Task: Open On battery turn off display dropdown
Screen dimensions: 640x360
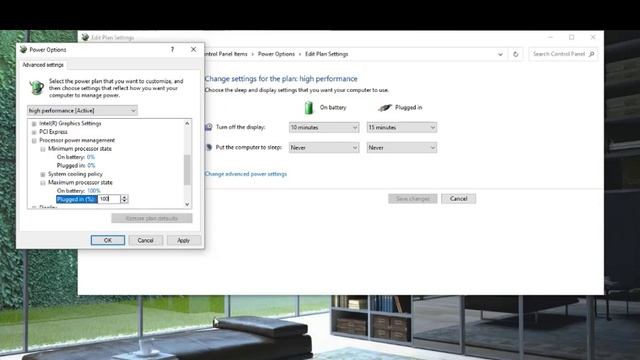Action: (x=324, y=127)
